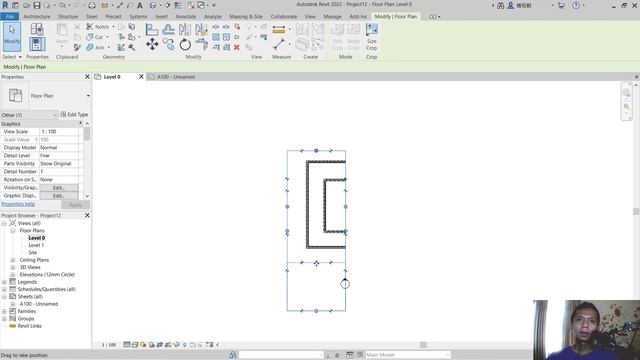
Task: Toggle Temporary Hide/Isolate glasses icon
Action: 177,345
